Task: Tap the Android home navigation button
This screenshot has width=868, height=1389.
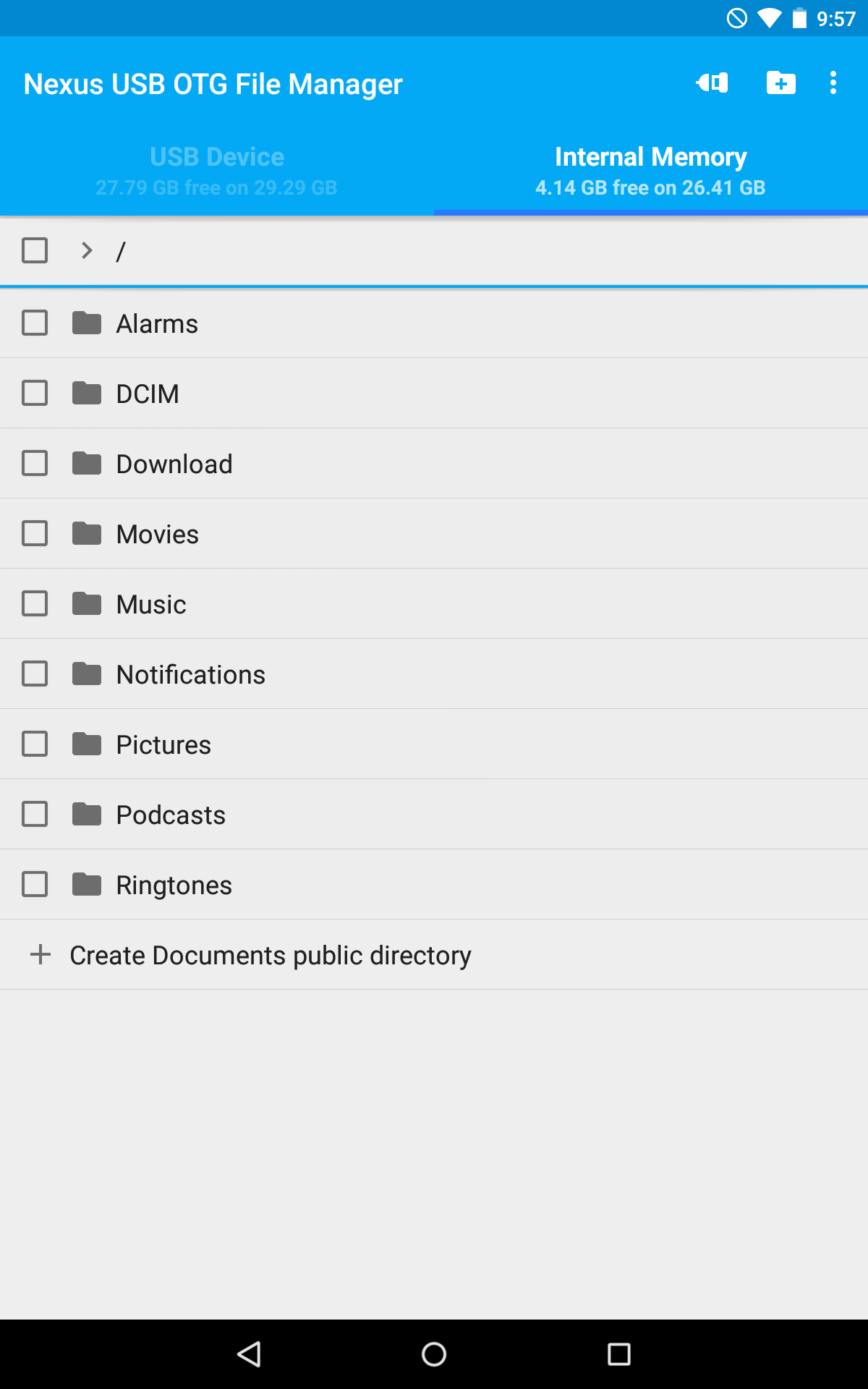Action: point(434,1354)
